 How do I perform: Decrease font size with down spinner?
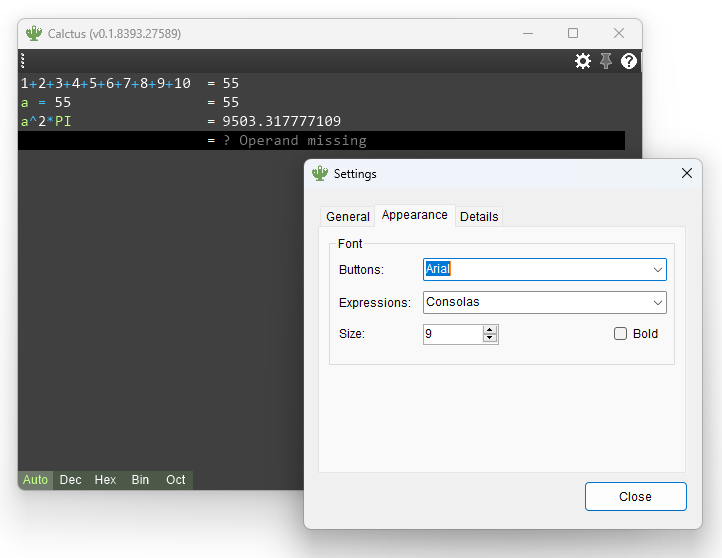pos(490,338)
